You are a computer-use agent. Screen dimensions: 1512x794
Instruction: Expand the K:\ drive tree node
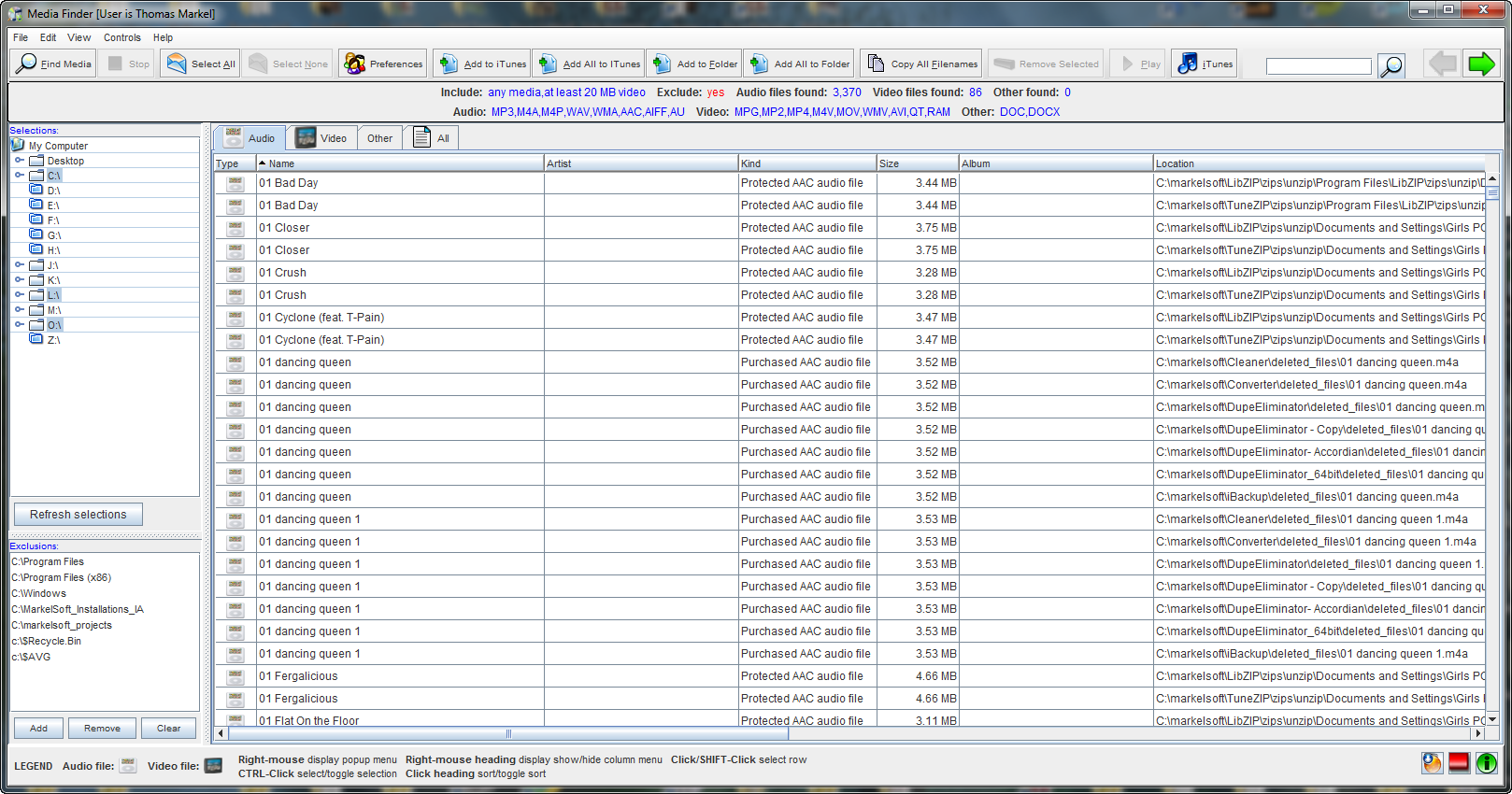pyautogui.click(x=19, y=279)
